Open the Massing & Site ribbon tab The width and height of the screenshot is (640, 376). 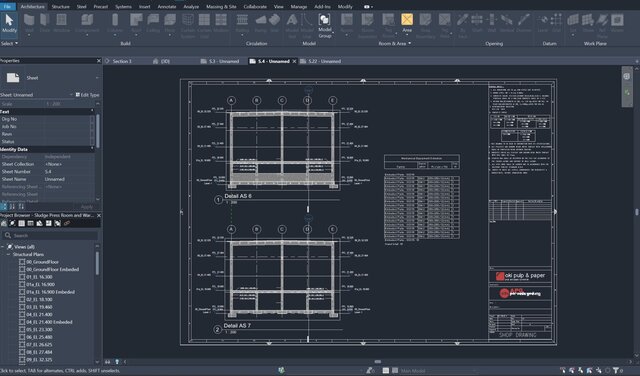pos(221,7)
